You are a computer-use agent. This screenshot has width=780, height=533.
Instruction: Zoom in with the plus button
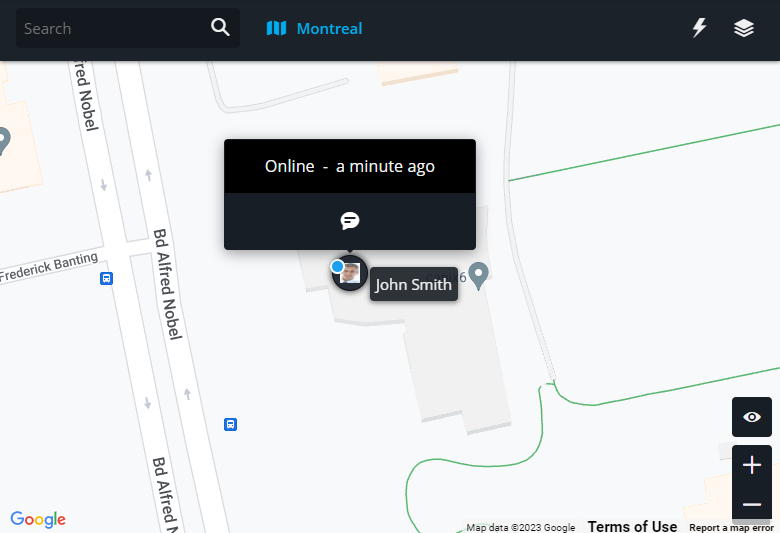tap(752, 465)
